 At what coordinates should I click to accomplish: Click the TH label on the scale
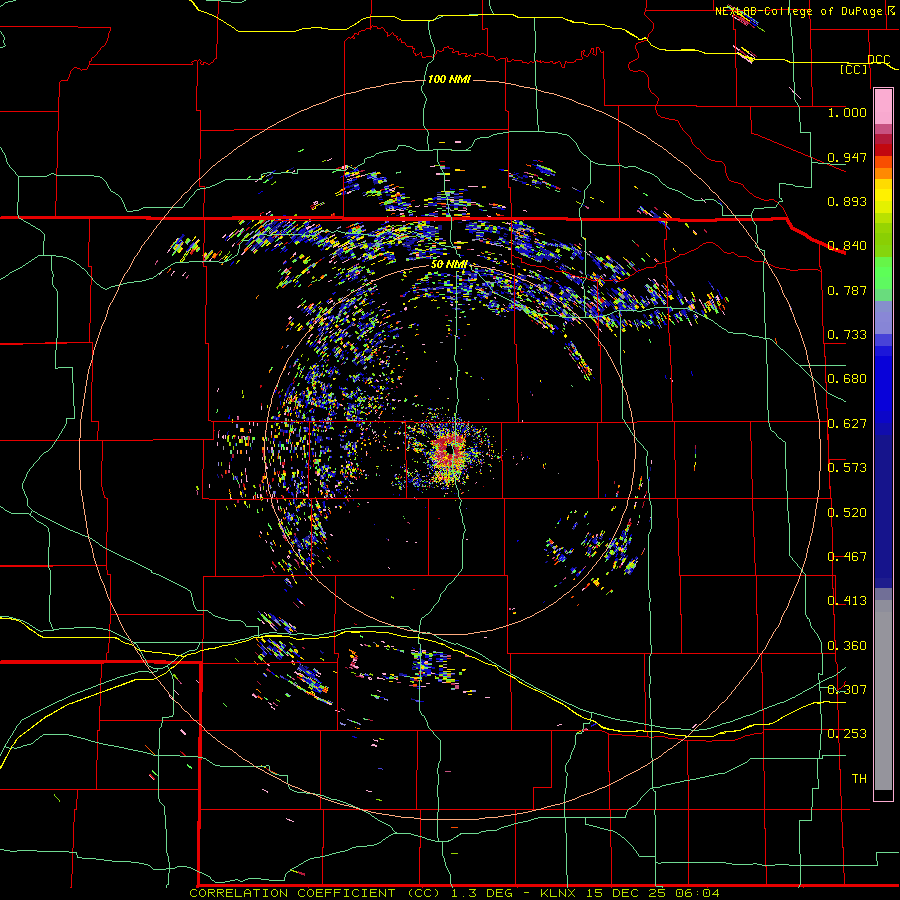coord(859,779)
